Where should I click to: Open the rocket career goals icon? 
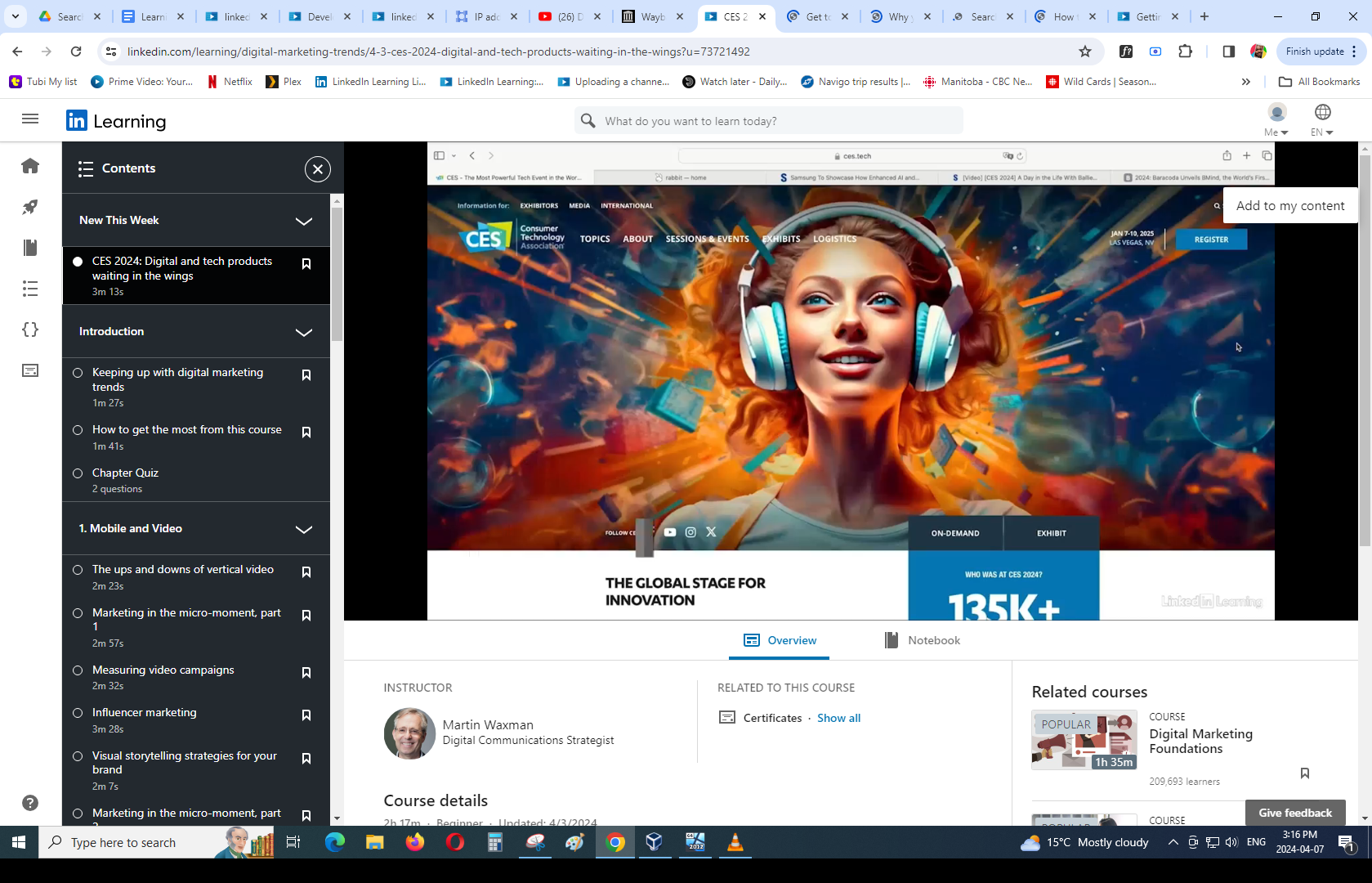tap(30, 207)
